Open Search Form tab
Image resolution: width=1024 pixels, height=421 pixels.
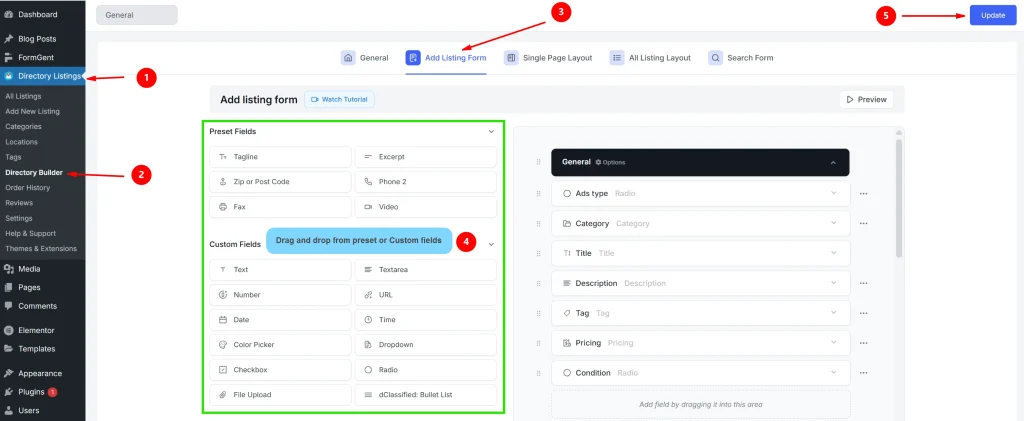click(x=741, y=57)
